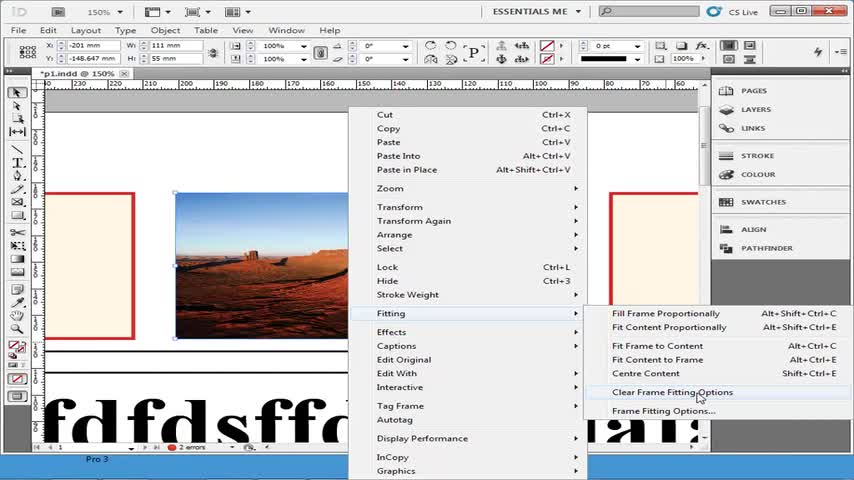854x480 pixels.
Task: Open the rotation angle dropdown
Action: click(405, 46)
